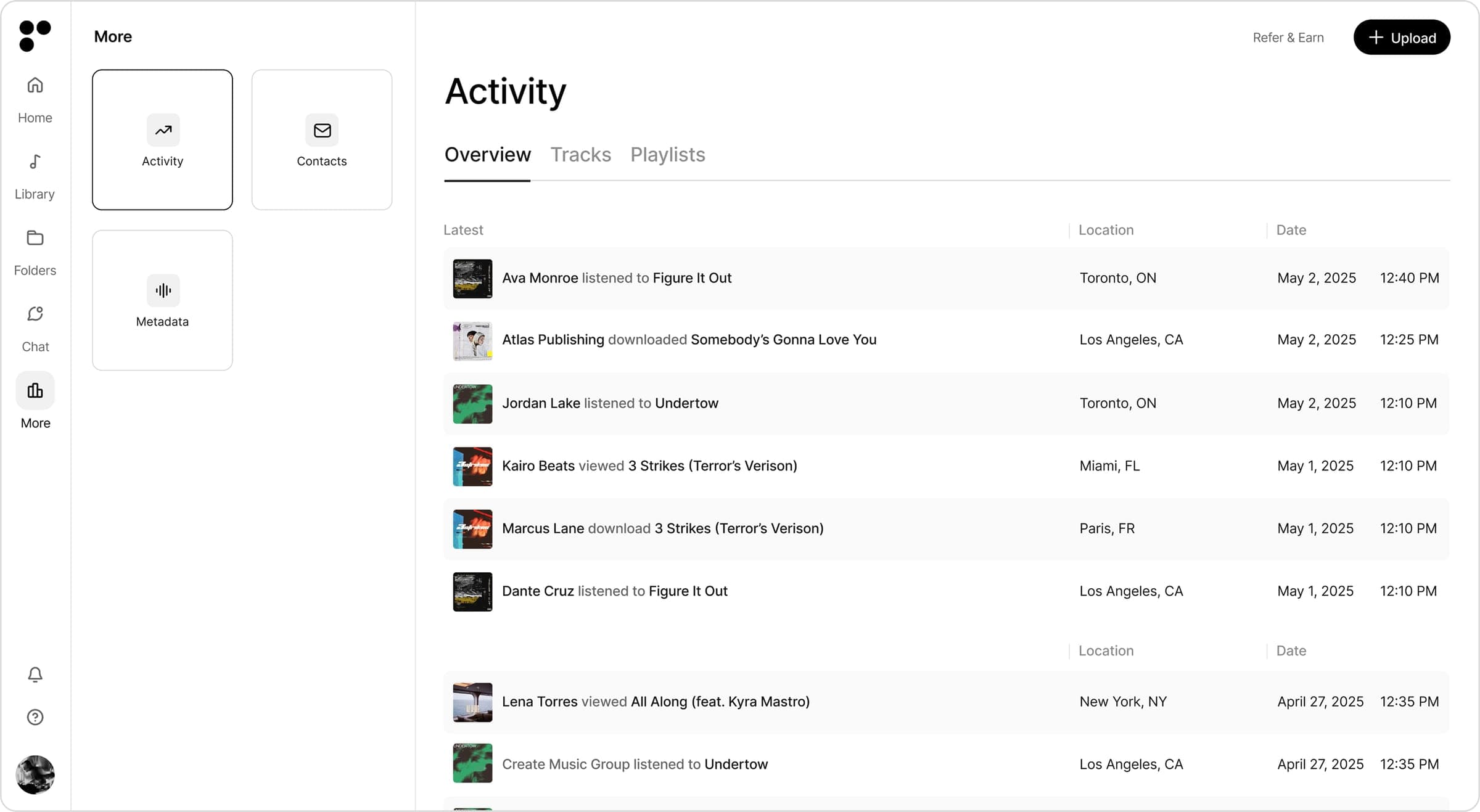Open the Library music note icon
The height and width of the screenshot is (812, 1480).
point(35,162)
